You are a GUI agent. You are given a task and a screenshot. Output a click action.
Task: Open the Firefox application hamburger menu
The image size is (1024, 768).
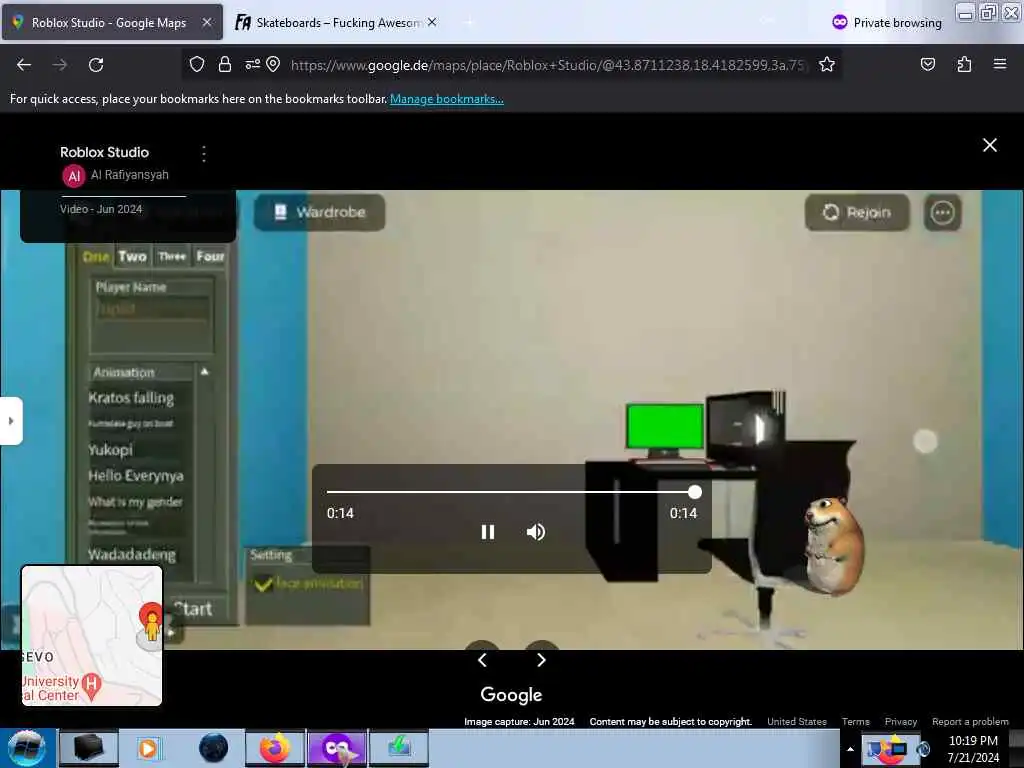coord(1000,64)
